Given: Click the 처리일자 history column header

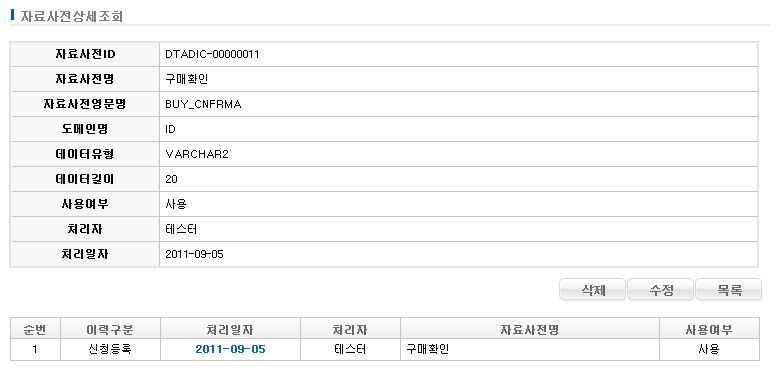Looking at the screenshot, I should [x=231, y=329].
